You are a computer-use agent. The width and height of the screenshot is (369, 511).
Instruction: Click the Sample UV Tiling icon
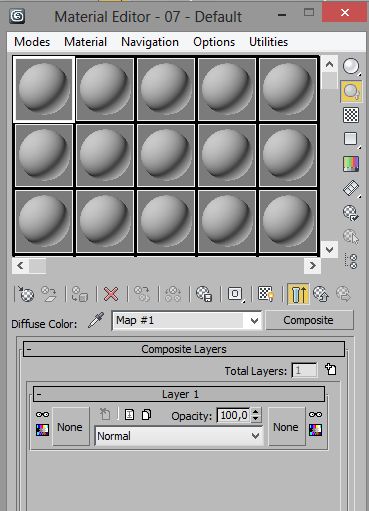click(x=351, y=139)
